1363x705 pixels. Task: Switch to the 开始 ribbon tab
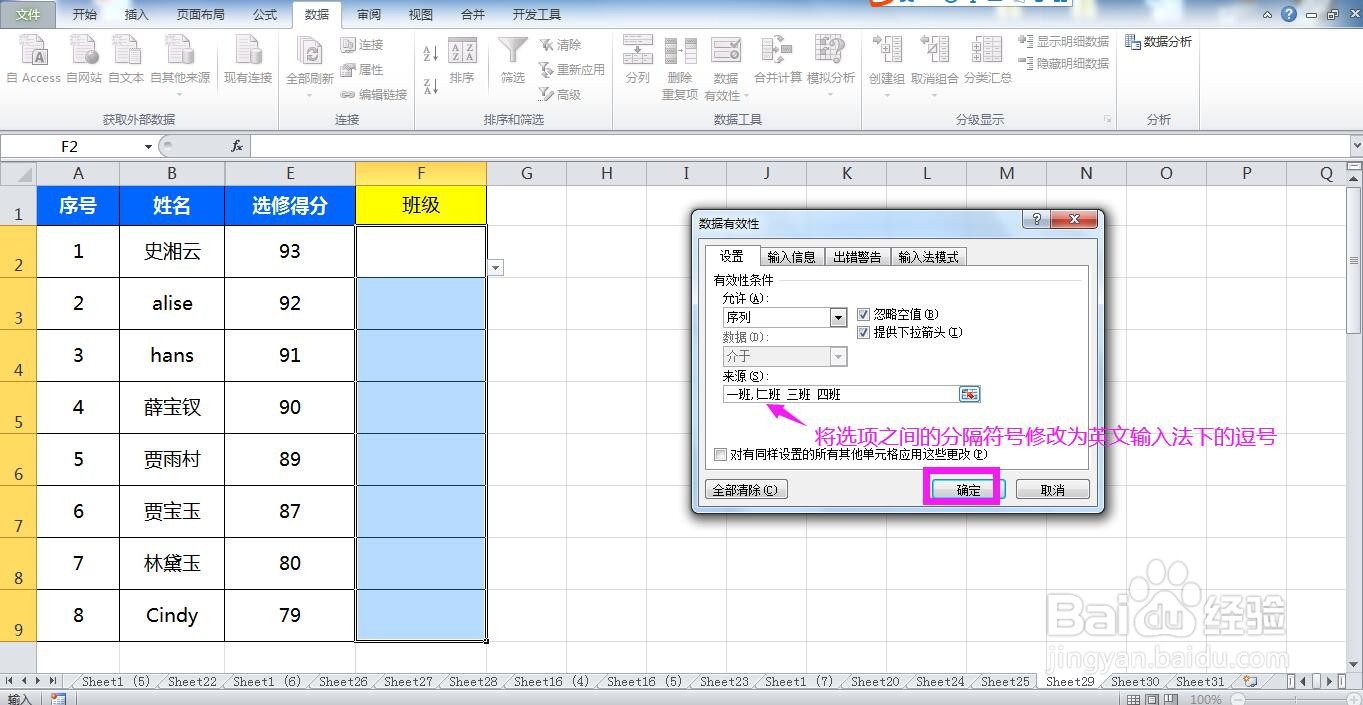85,15
